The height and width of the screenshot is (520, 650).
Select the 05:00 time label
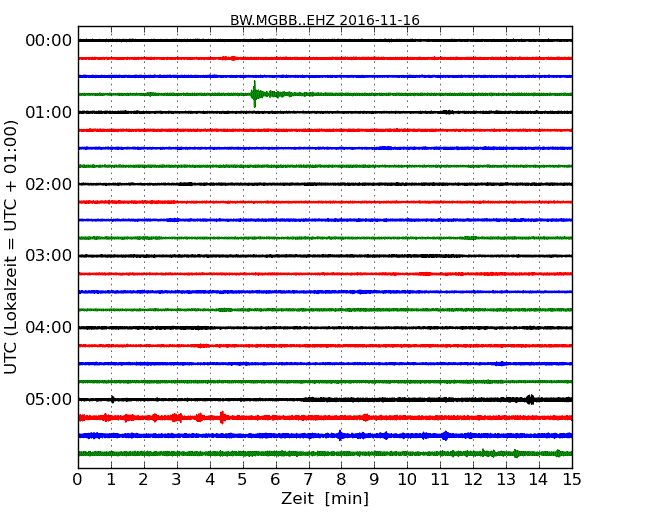(x=49, y=399)
